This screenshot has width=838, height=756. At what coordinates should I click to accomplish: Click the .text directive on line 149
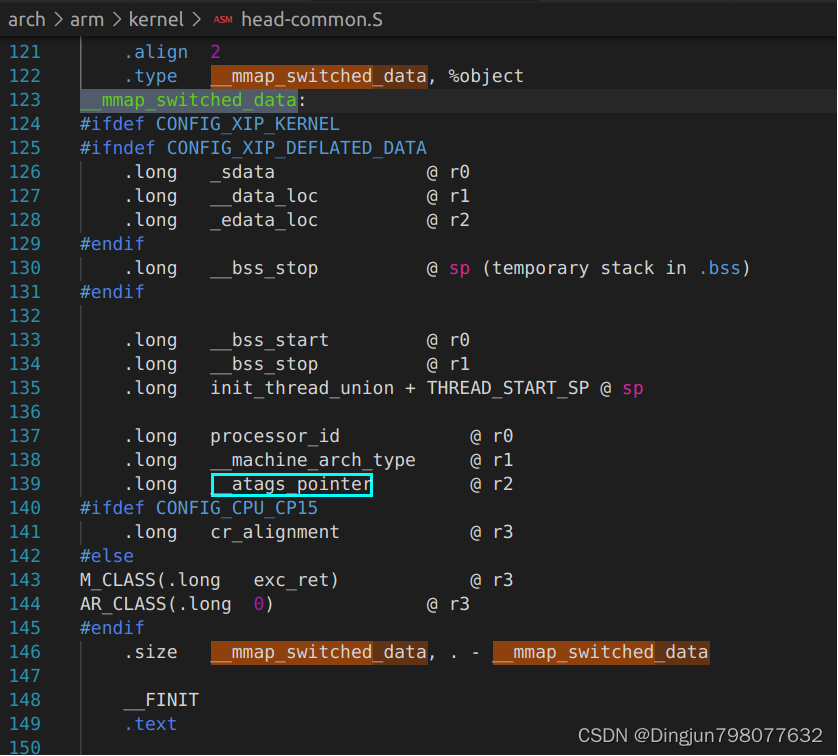150,723
